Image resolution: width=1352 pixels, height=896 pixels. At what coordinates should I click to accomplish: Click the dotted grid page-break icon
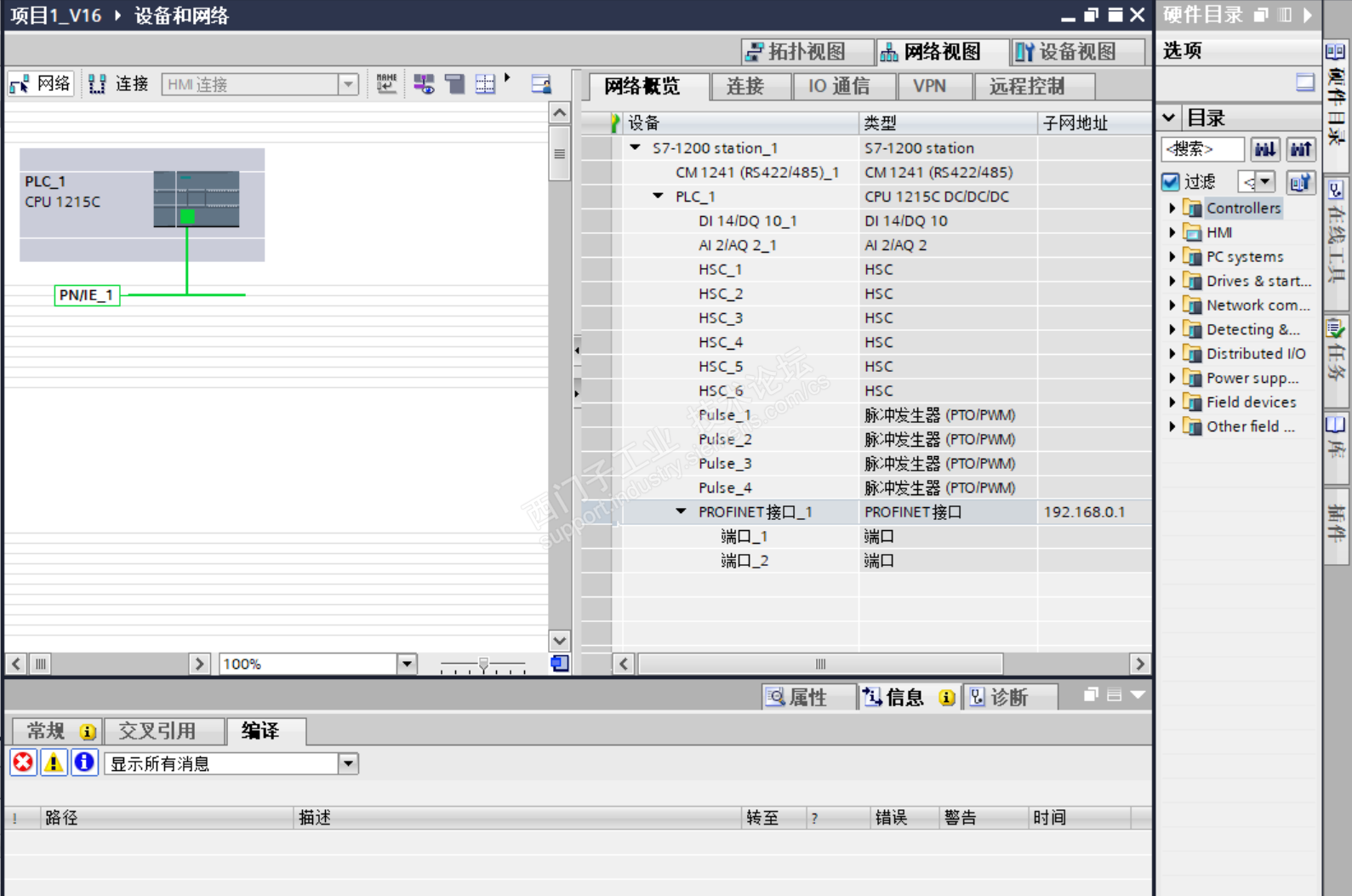click(x=485, y=83)
